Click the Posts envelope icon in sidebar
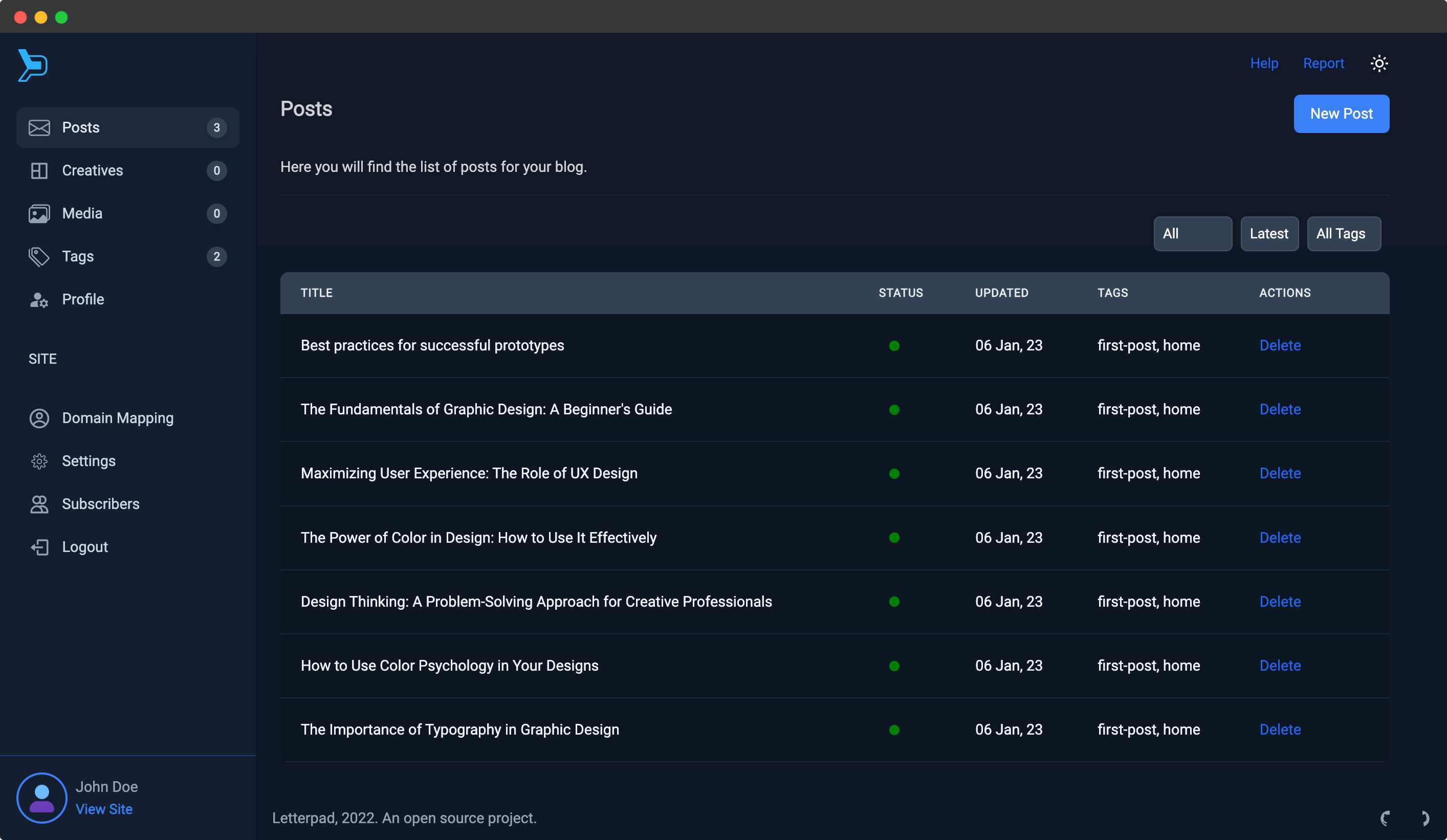 tap(39, 127)
